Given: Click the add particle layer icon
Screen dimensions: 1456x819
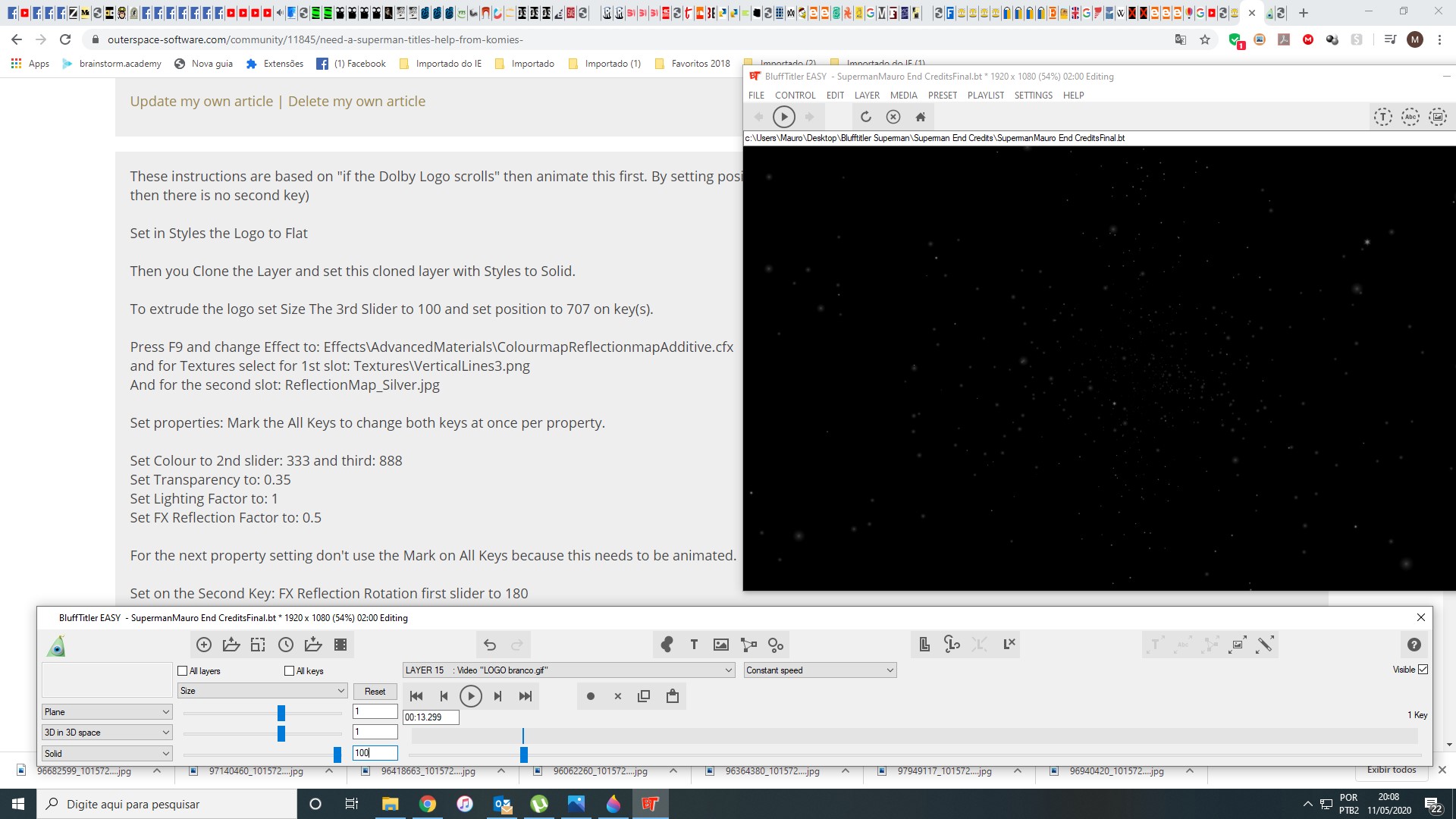Looking at the screenshot, I should pos(776,645).
